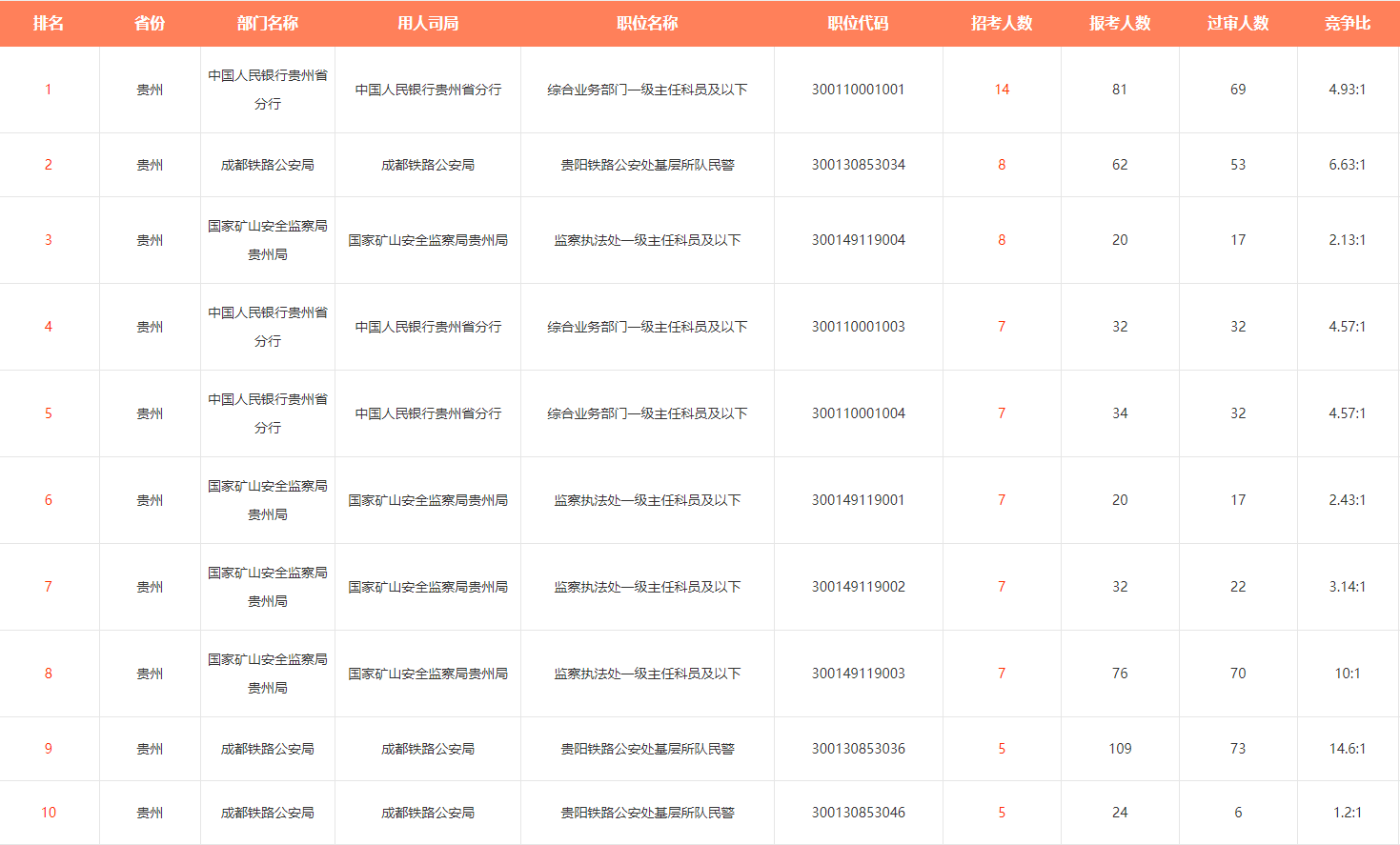Click the 省份 column header

click(x=150, y=23)
